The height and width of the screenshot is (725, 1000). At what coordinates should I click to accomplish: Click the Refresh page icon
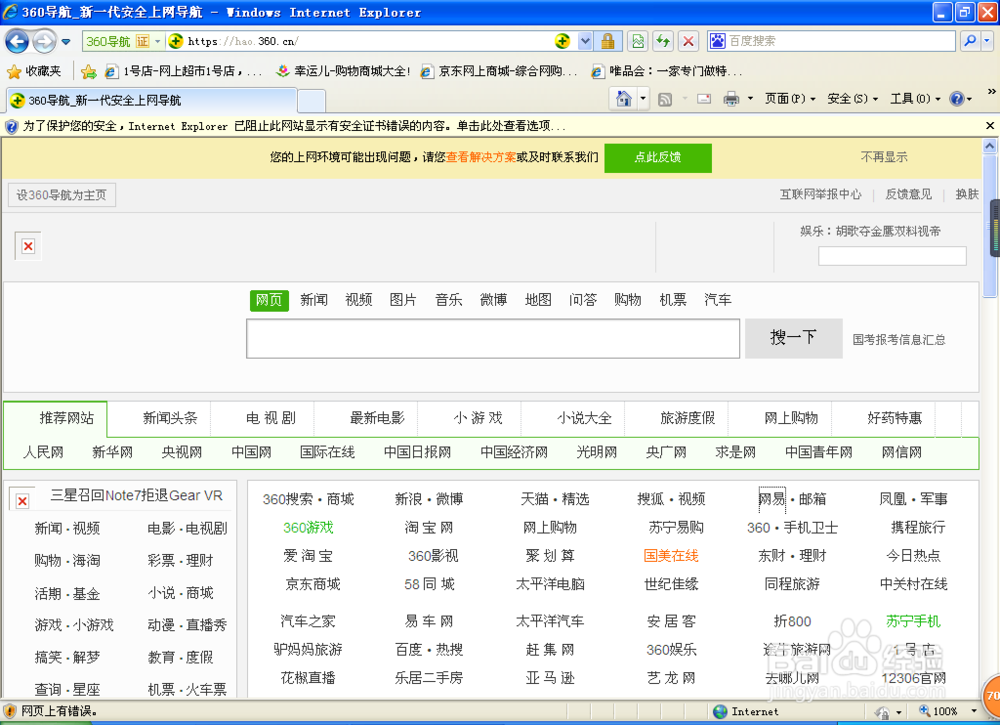tap(663, 41)
